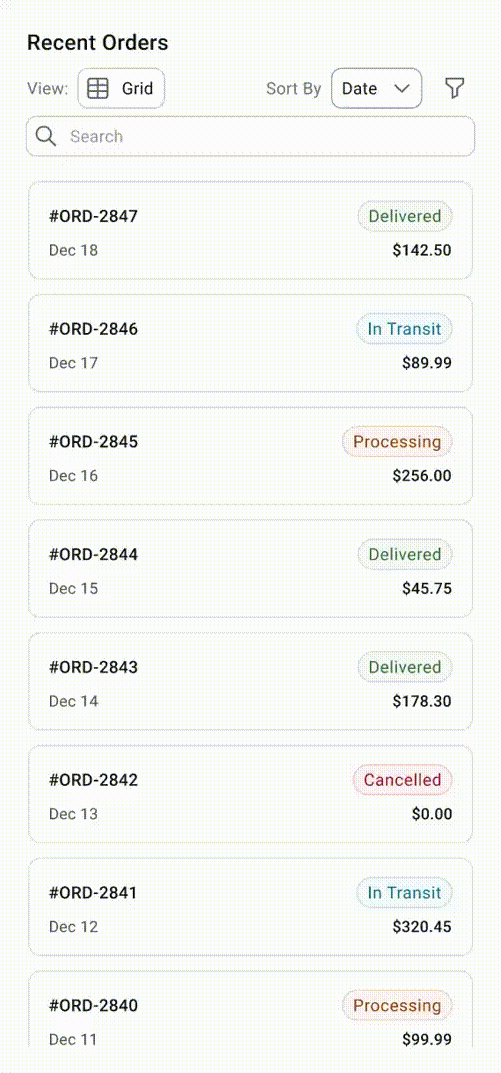Image resolution: width=501 pixels, height=1073 pixels.
Task: Select the Processing badge on #ORD-2840
Action: pyautogui.click(x=397, y=1006)
